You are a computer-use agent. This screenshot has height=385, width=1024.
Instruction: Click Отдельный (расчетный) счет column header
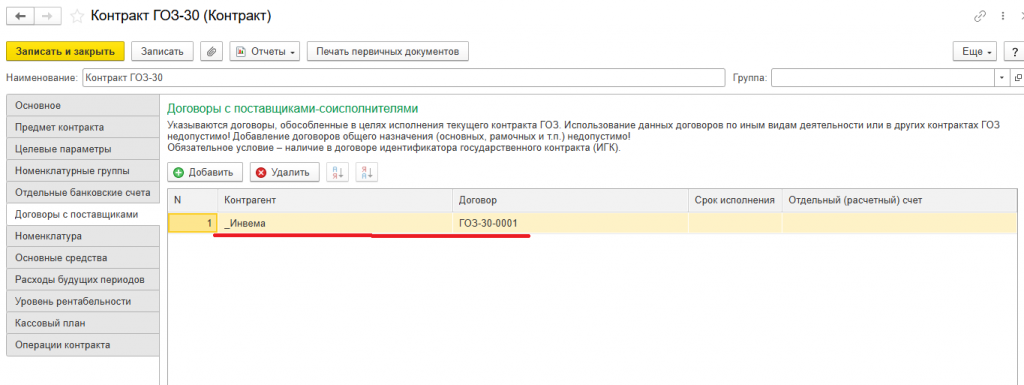pyautogui.click(x=900, y=200)
